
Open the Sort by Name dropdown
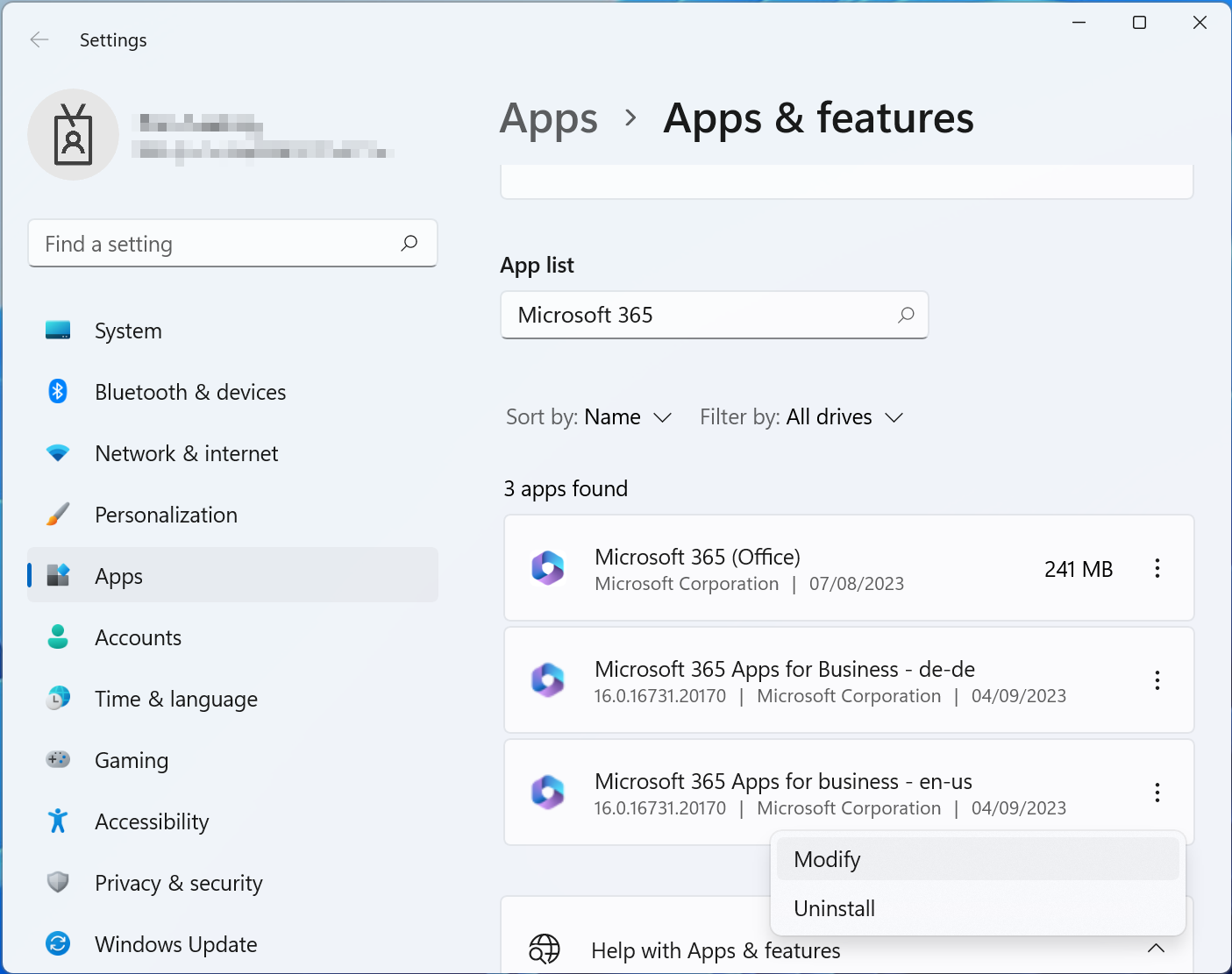(x=589, y=417)
